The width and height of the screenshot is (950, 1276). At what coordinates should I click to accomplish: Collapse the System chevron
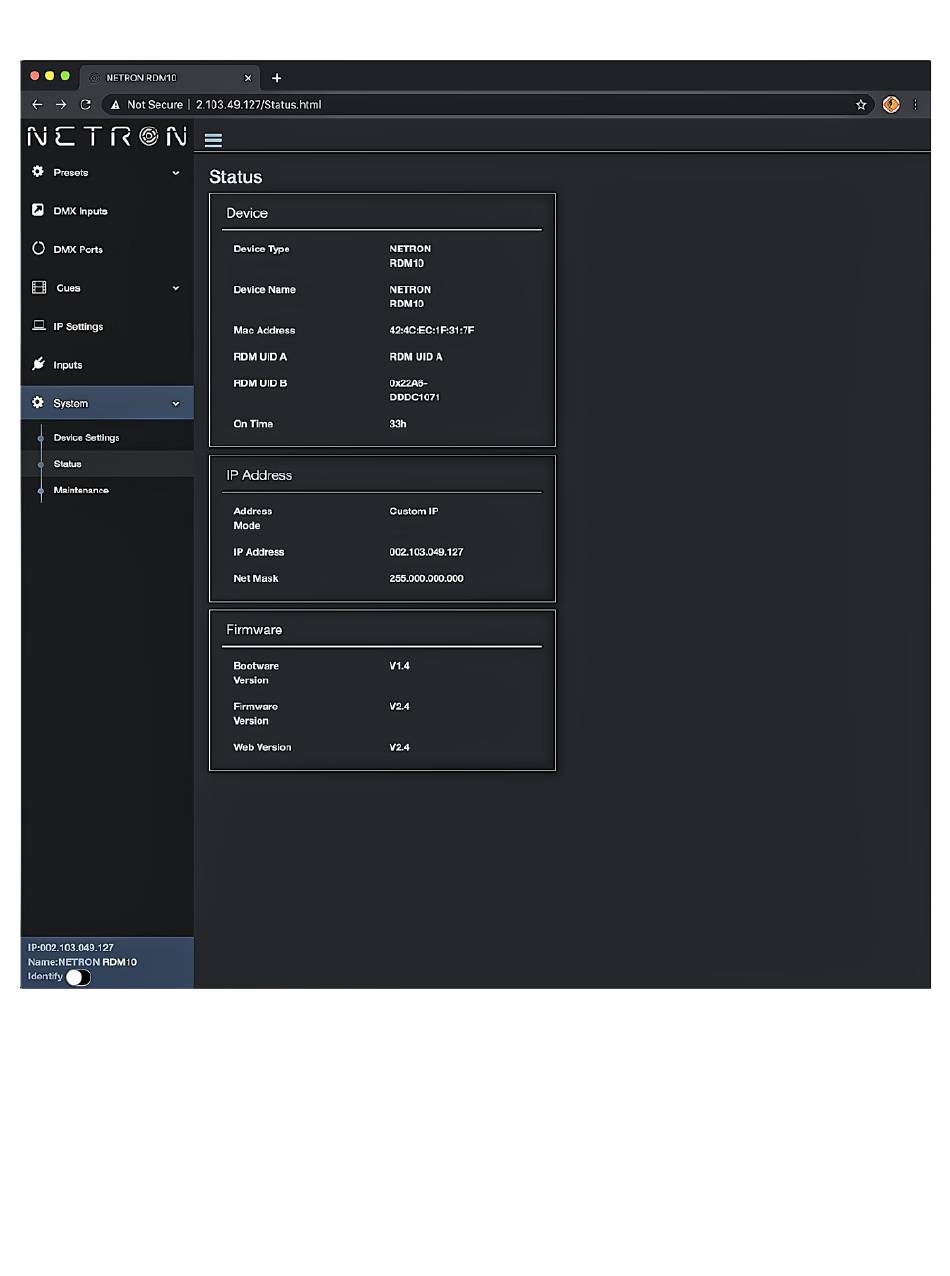(x=176, y=404)
